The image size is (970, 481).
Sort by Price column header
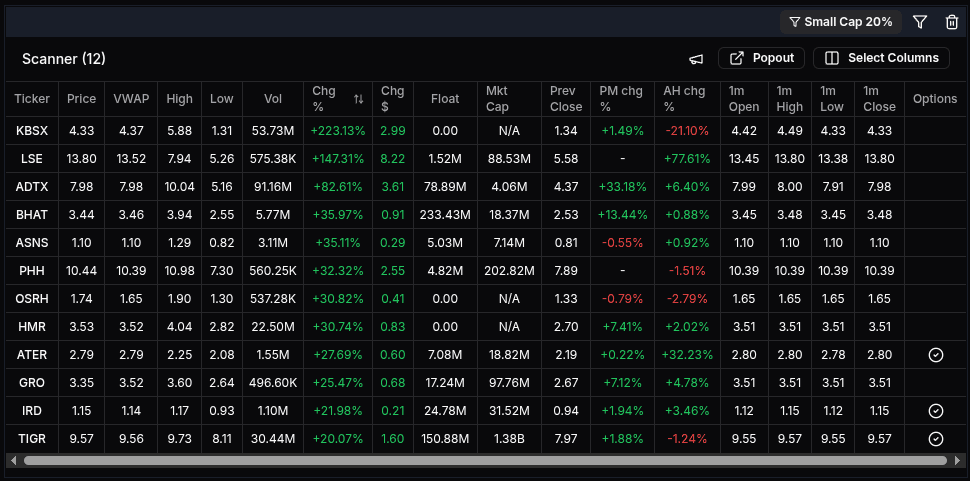click(x=82, y=99)
